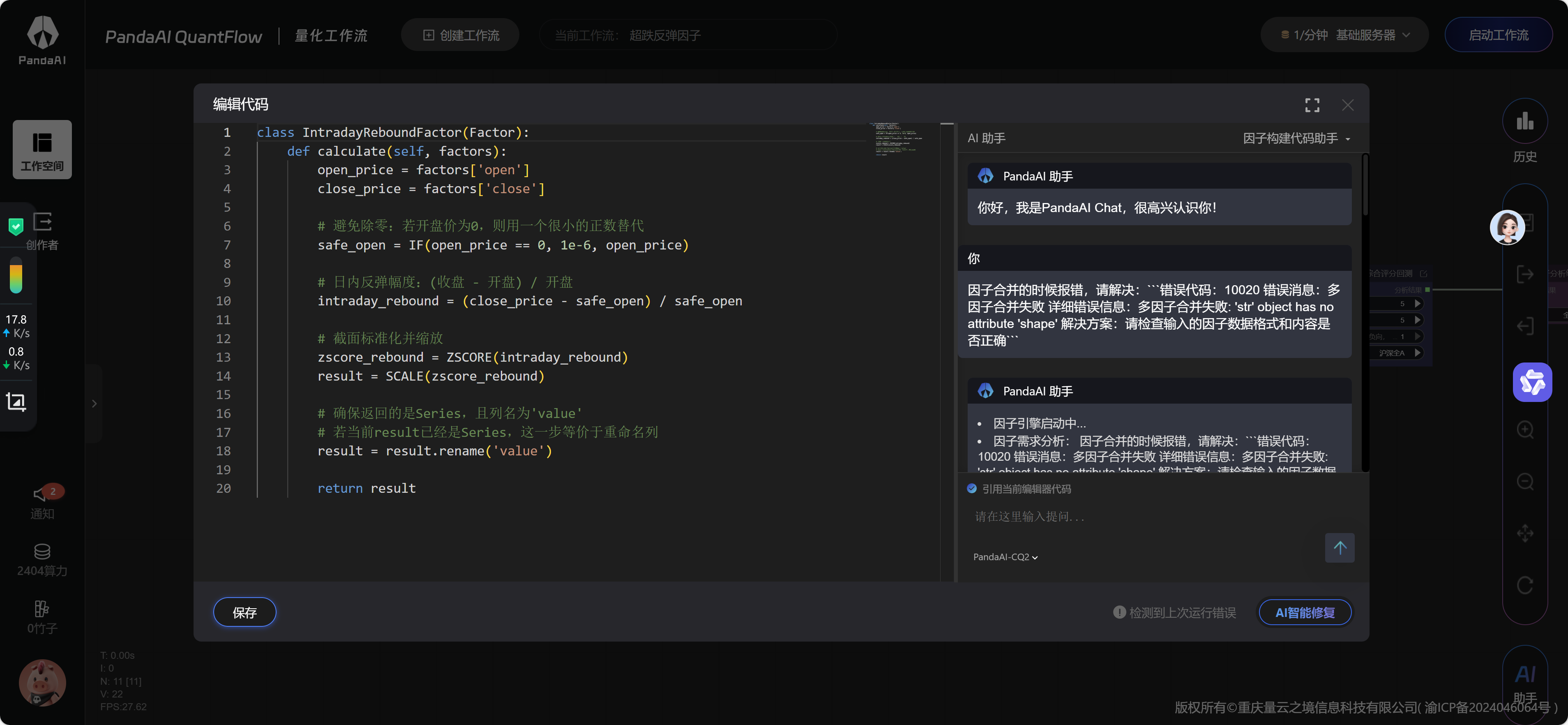
Task: Click the result.rename('value') code line
Action: coord(435,450)
